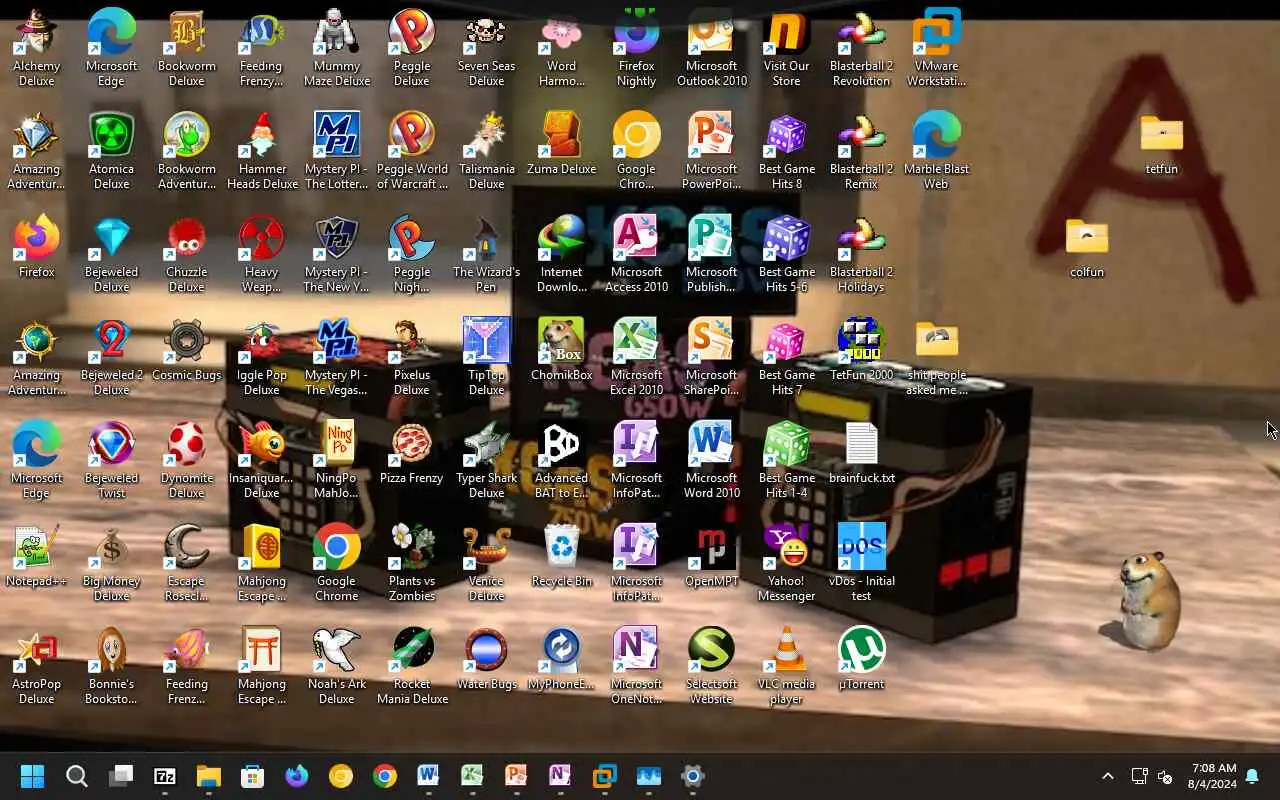Select Microsoft PowerPoint desktop shortcut
The height and width of the screenshot is (800, 1280).
click(711, 151)
